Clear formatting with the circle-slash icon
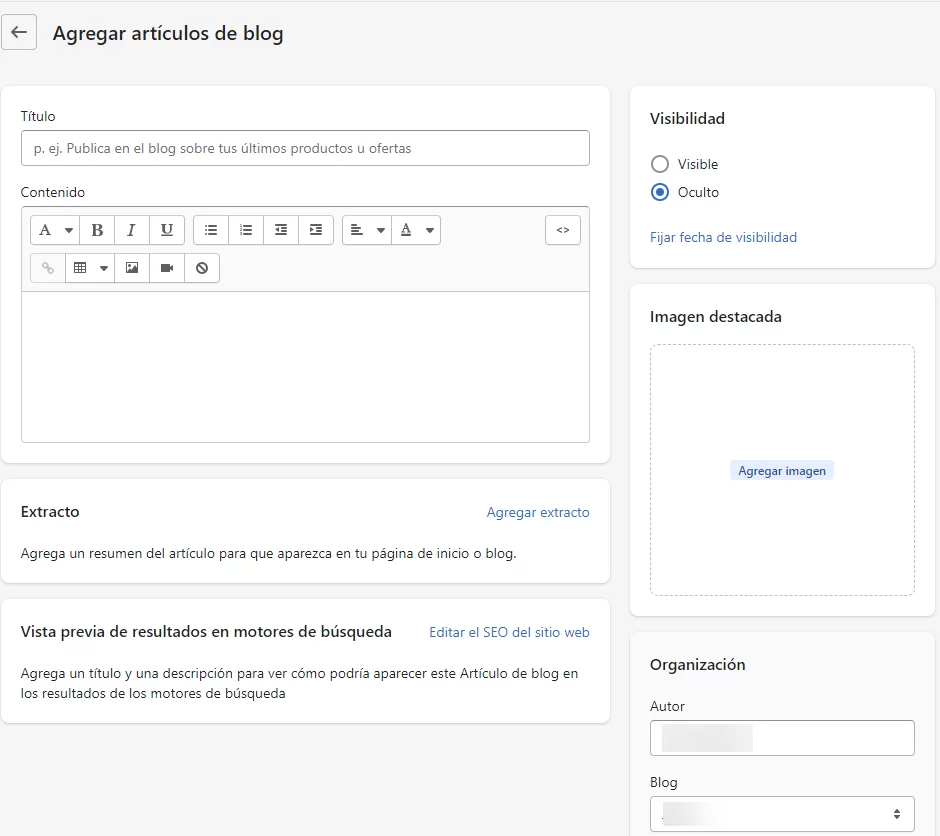This screenshot has width=940, height=836. click(x=202, y=268)
